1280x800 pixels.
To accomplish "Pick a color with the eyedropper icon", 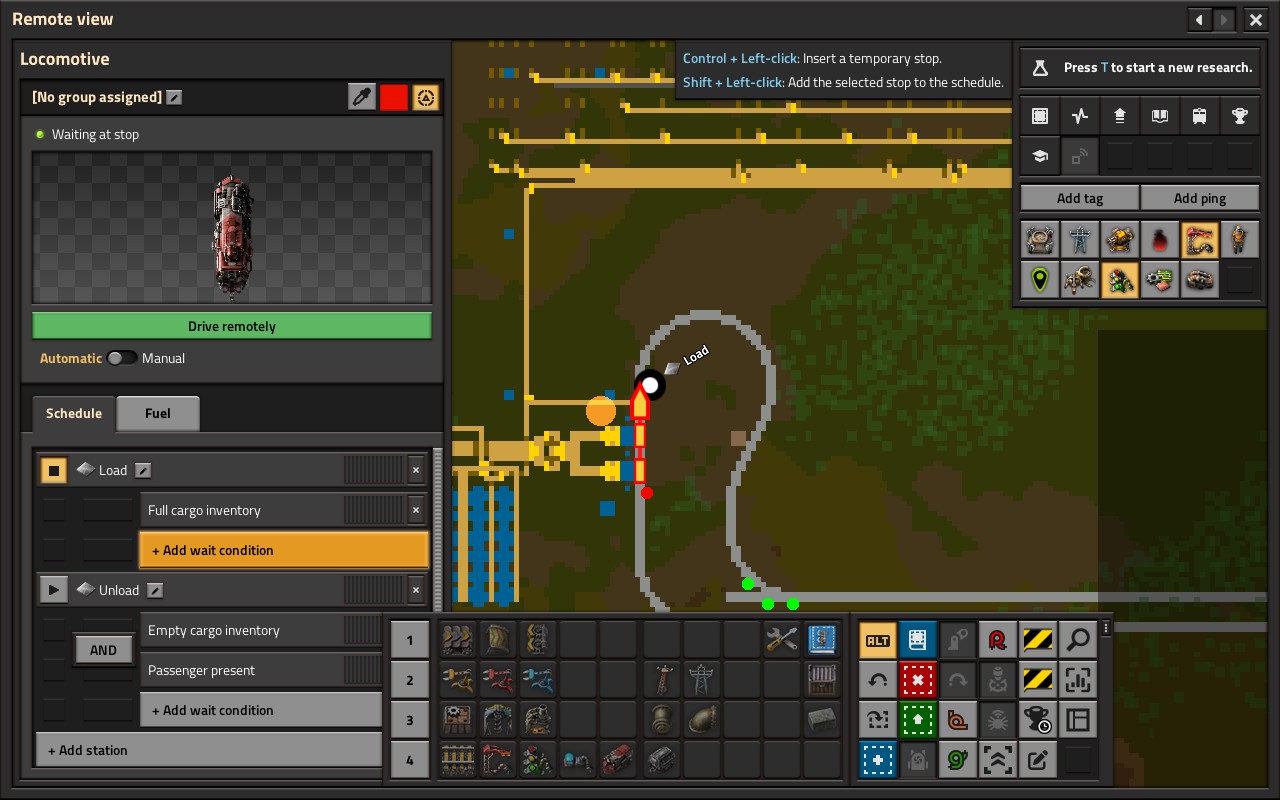I will 362,97.
